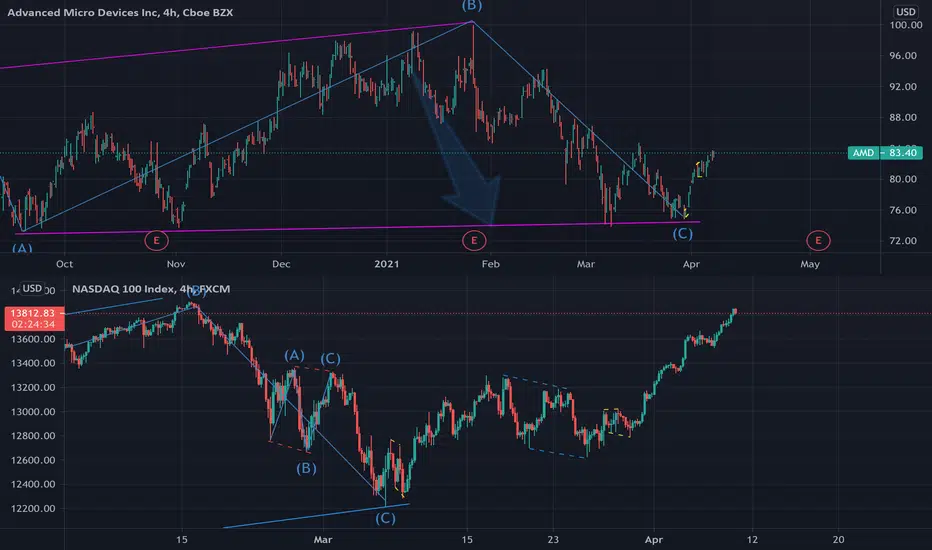Click Oct on the AMD time axis

click(x=64, y=264)
